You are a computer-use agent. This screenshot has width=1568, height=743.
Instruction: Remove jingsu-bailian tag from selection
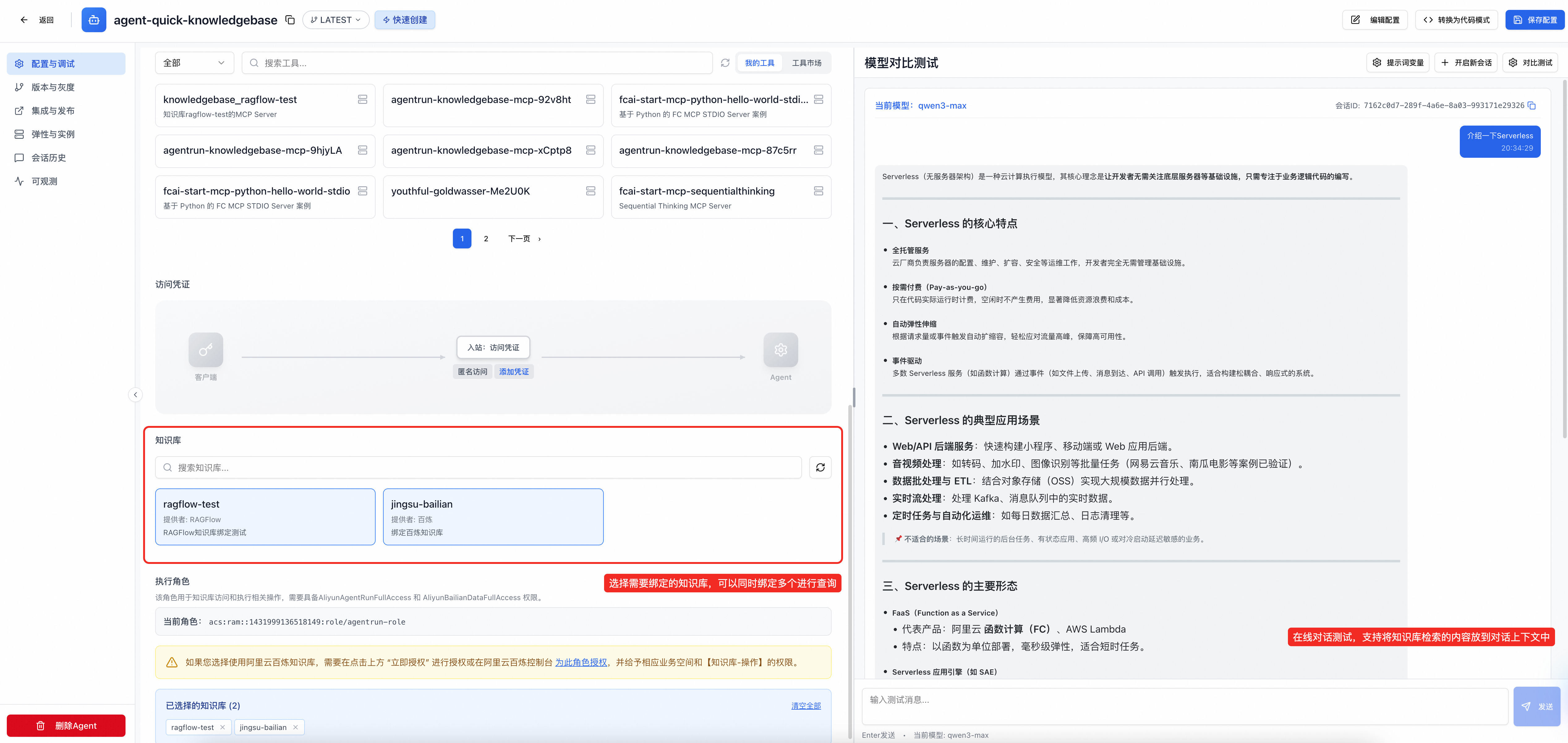[x=295, y=727]
